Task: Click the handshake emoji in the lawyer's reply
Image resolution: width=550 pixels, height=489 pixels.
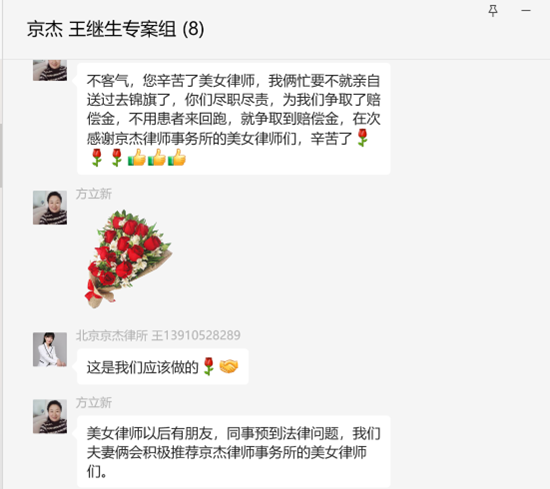Action: coord(229,367)
